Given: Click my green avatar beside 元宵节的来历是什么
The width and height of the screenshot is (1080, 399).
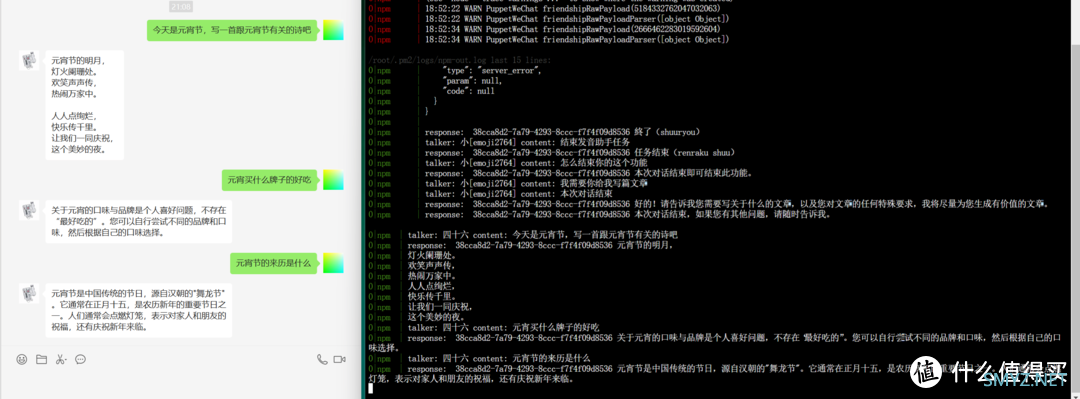Looking at the screenshot, I should 333,263.
